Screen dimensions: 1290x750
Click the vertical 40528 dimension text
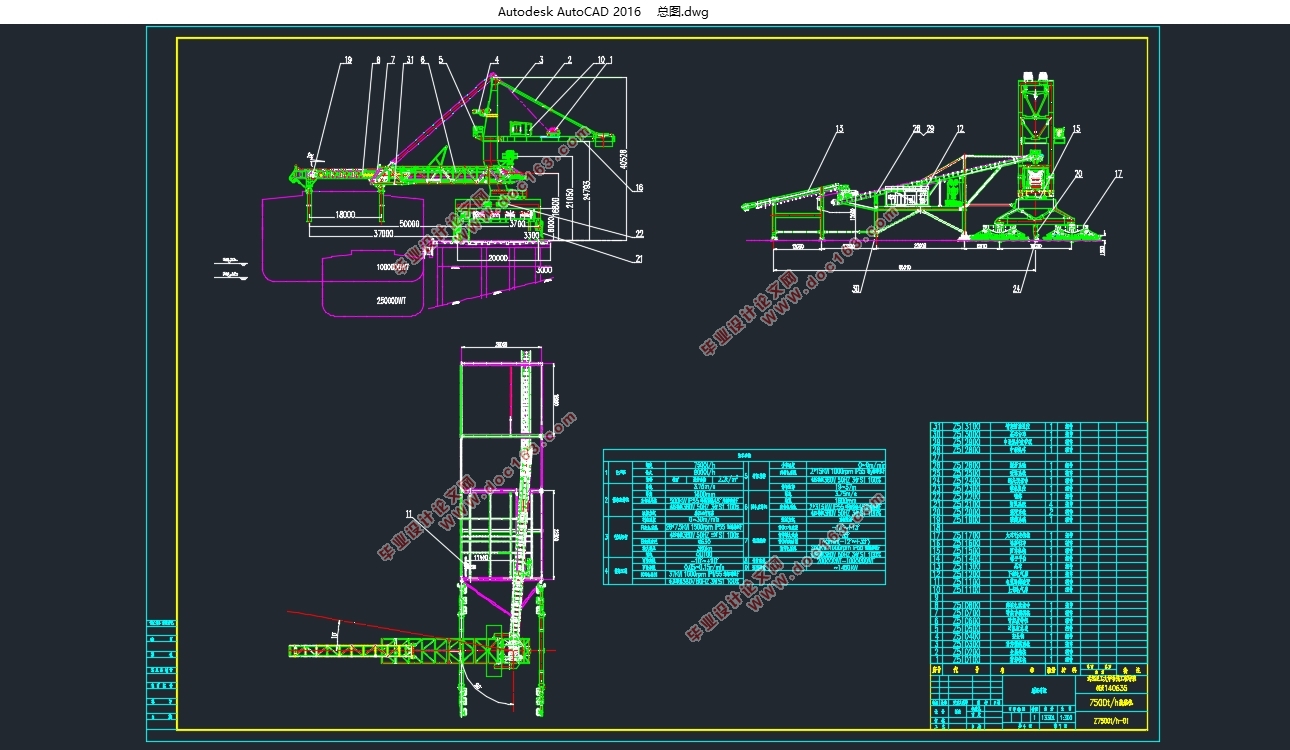622,158
